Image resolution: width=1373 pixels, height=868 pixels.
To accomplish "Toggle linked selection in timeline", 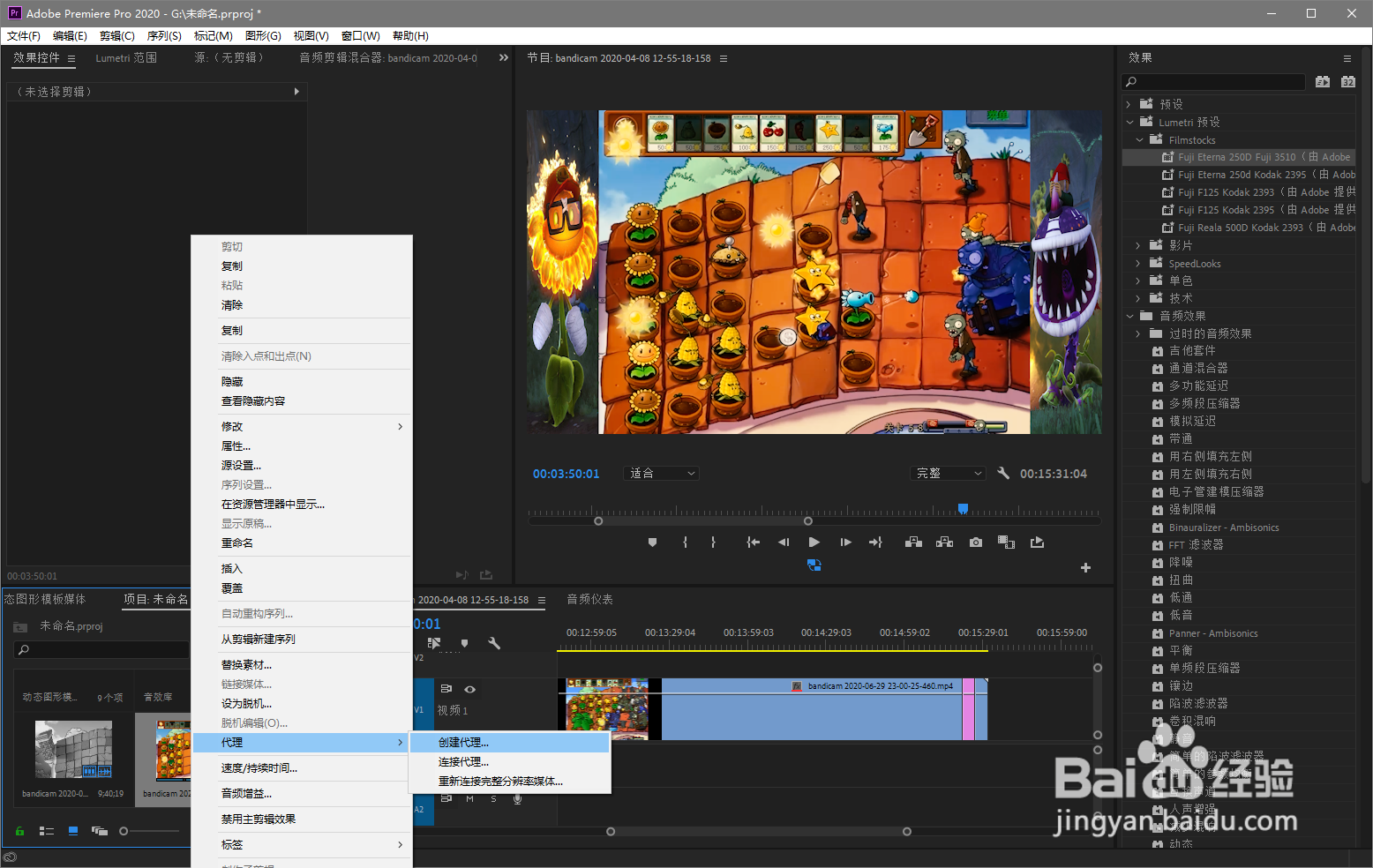I will click(434, 643).
